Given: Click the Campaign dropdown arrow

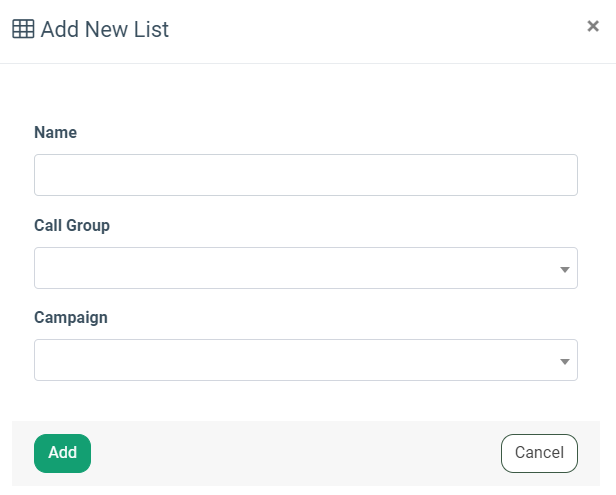Looking at the screenshot, I should click(564, 361).
